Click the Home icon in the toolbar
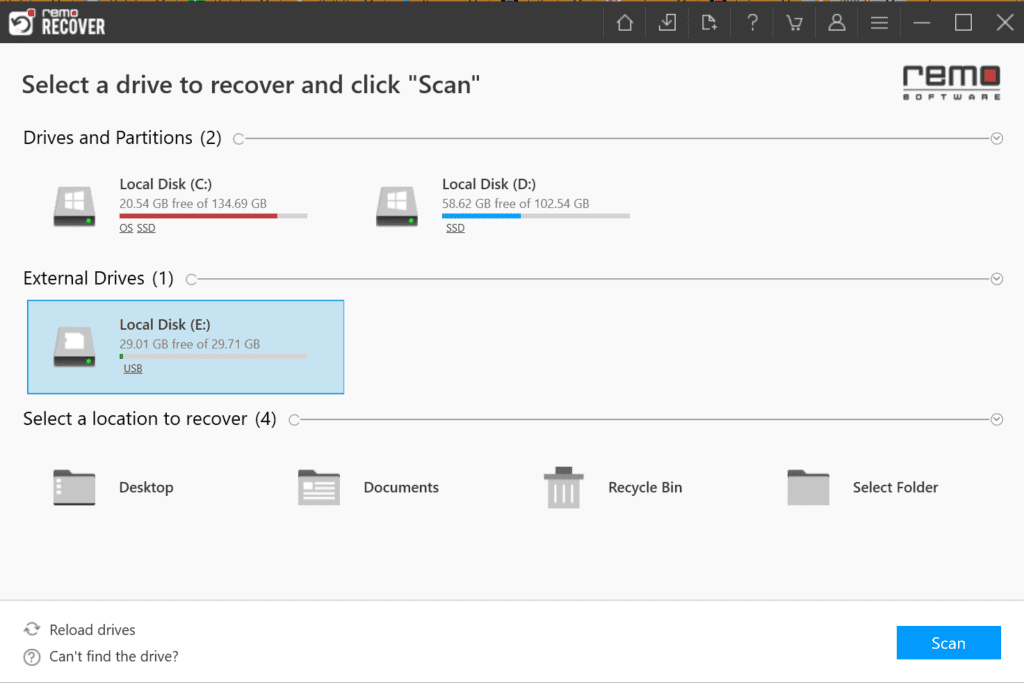 [x=624, y=21]
